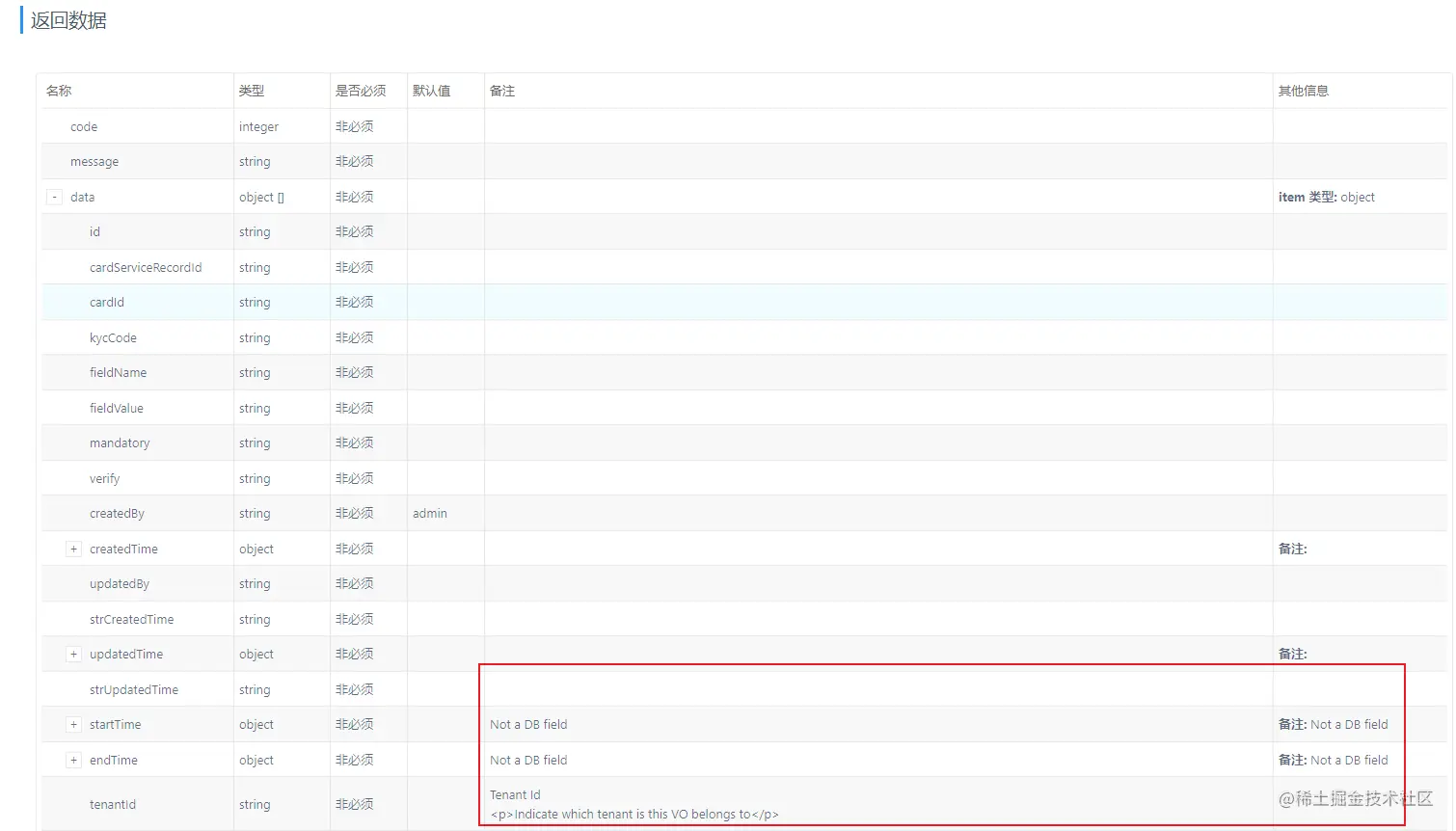Select the tenantId field name

[113, 804]
